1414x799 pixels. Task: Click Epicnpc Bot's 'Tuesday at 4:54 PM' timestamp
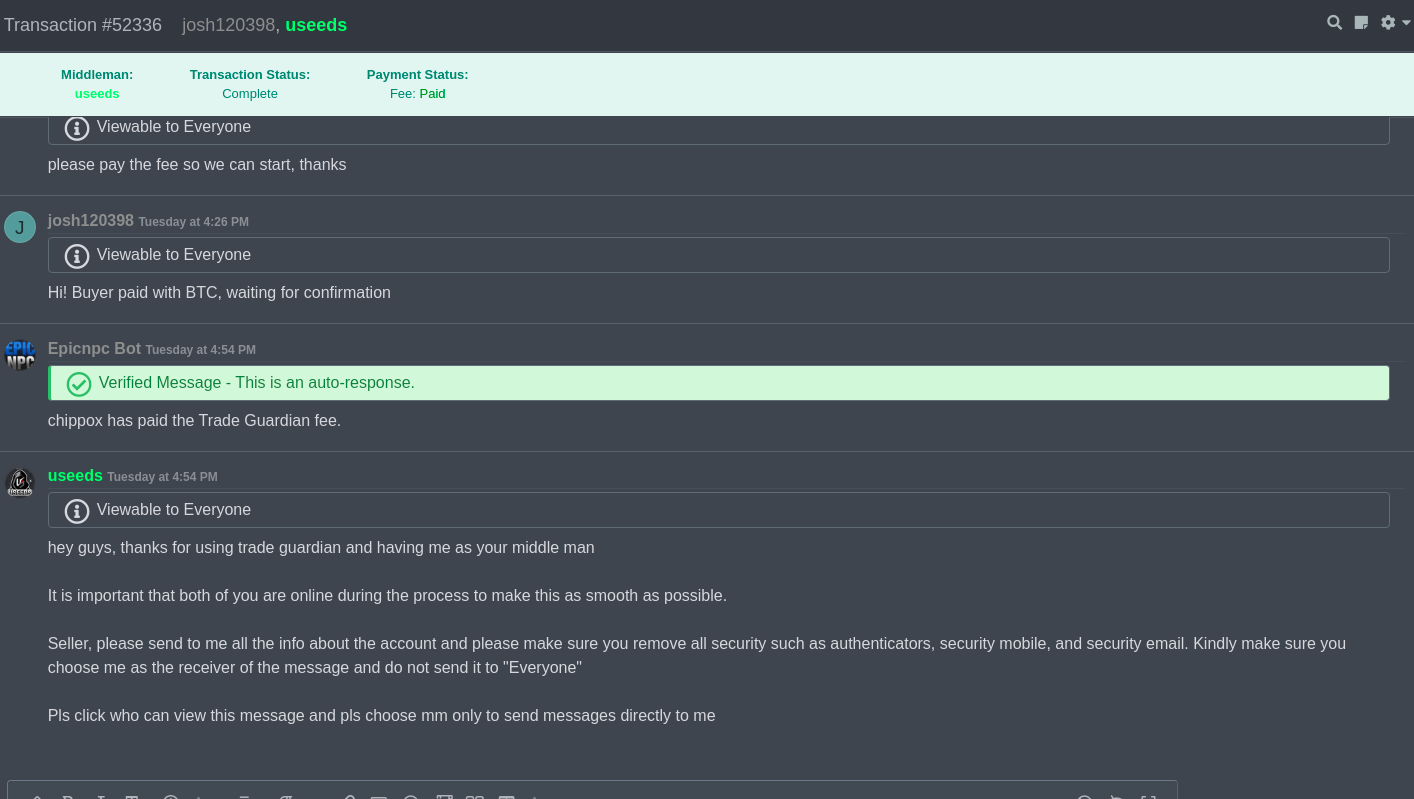click(x=201, y=350)
